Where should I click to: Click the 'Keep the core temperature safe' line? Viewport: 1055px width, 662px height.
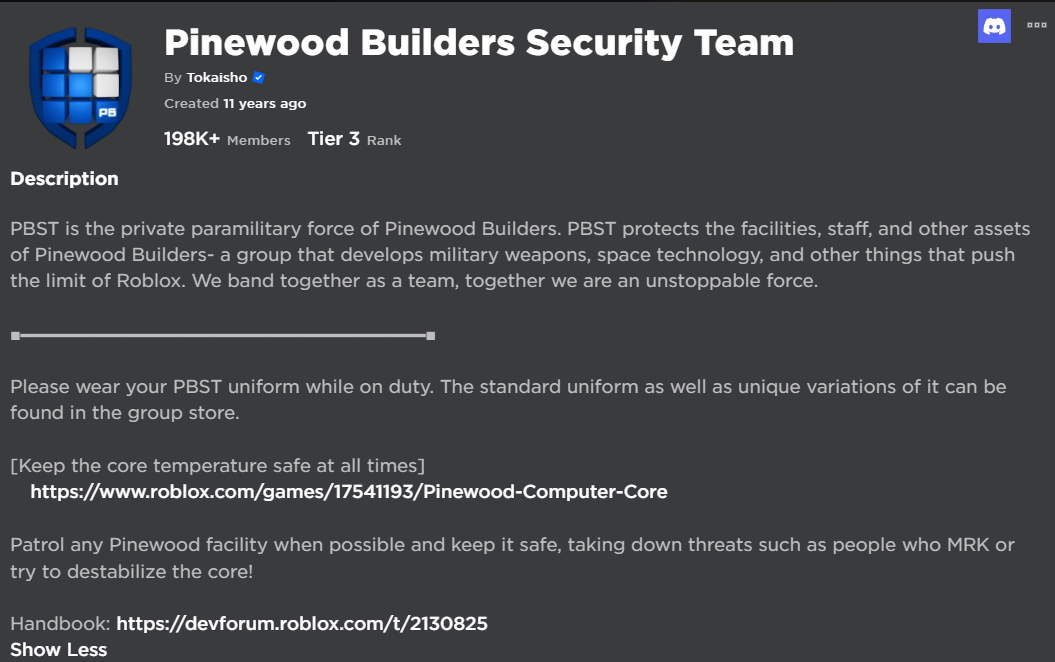(218, 465)
